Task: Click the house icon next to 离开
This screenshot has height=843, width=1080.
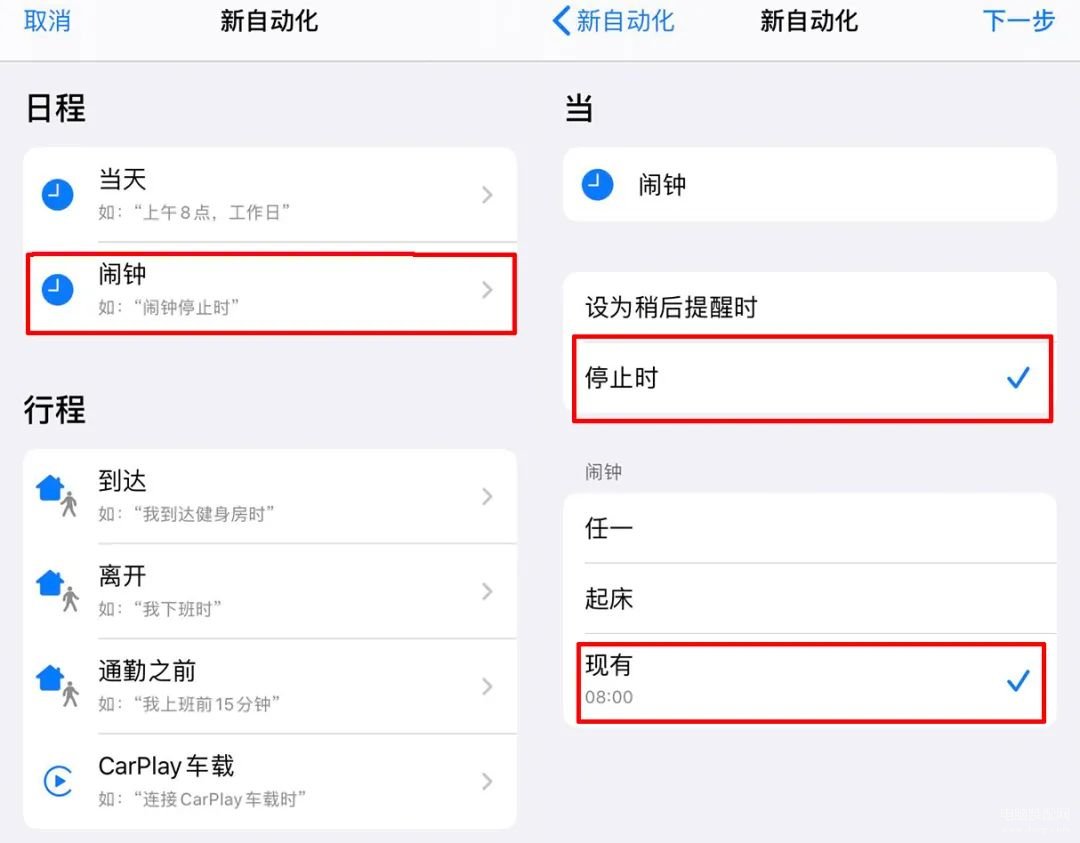Action: click(56, 590)
